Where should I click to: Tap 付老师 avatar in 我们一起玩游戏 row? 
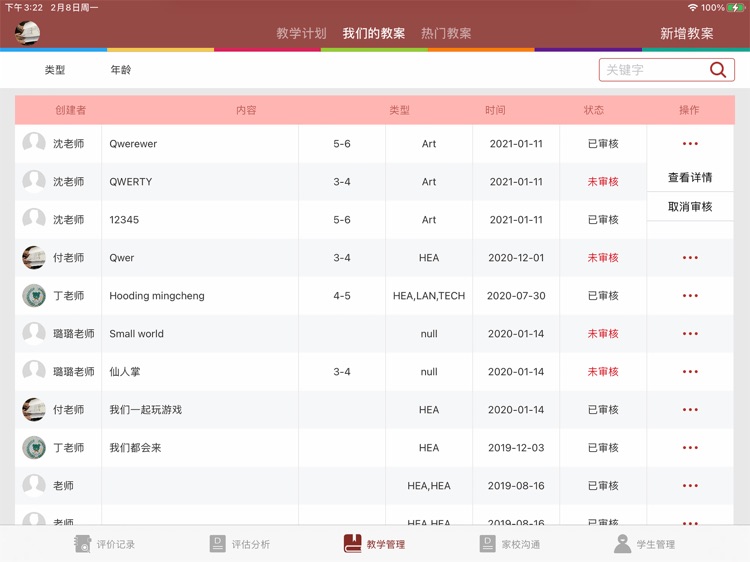click(x=34, y=409)
